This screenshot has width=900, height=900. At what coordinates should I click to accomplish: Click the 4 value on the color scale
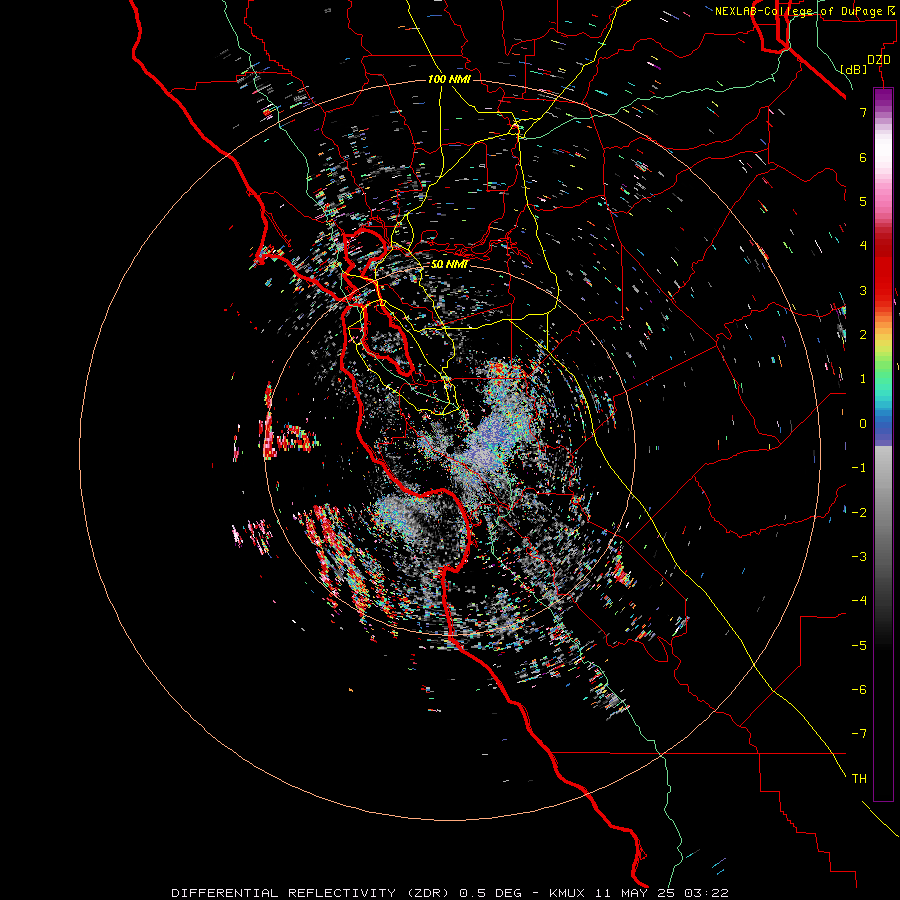point(863,246)
